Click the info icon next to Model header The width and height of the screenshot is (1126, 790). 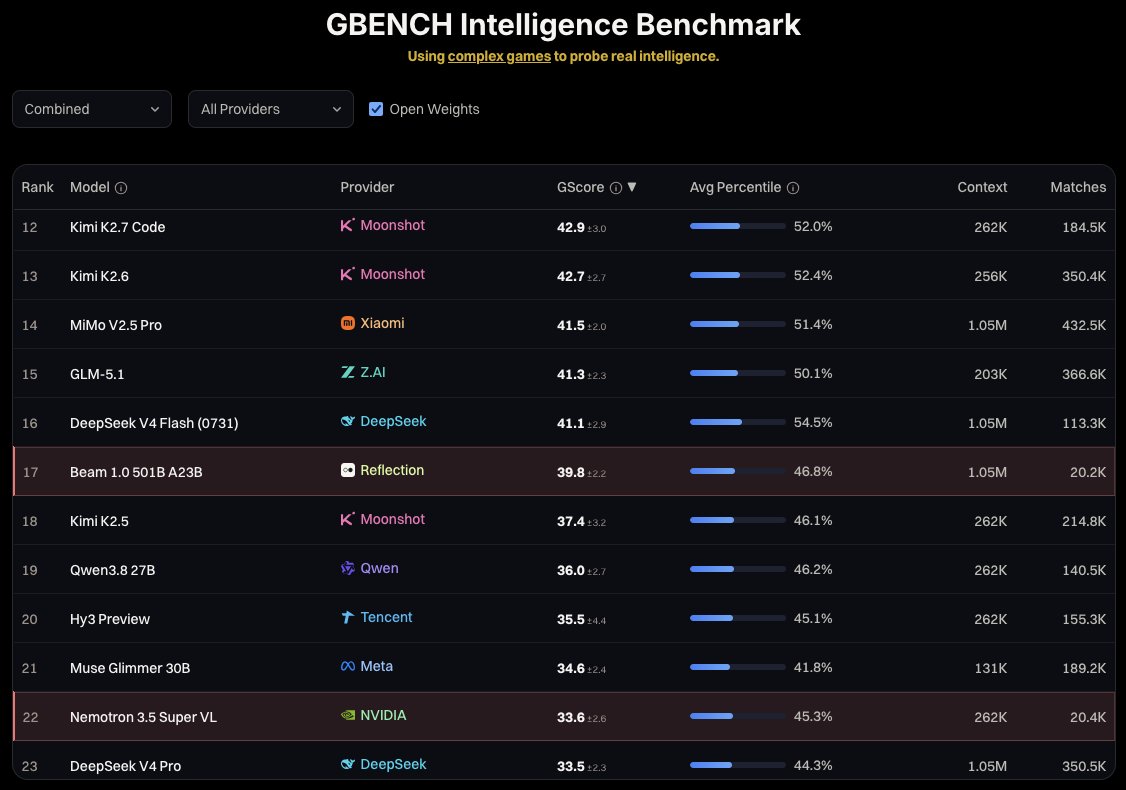coord(121,188)
